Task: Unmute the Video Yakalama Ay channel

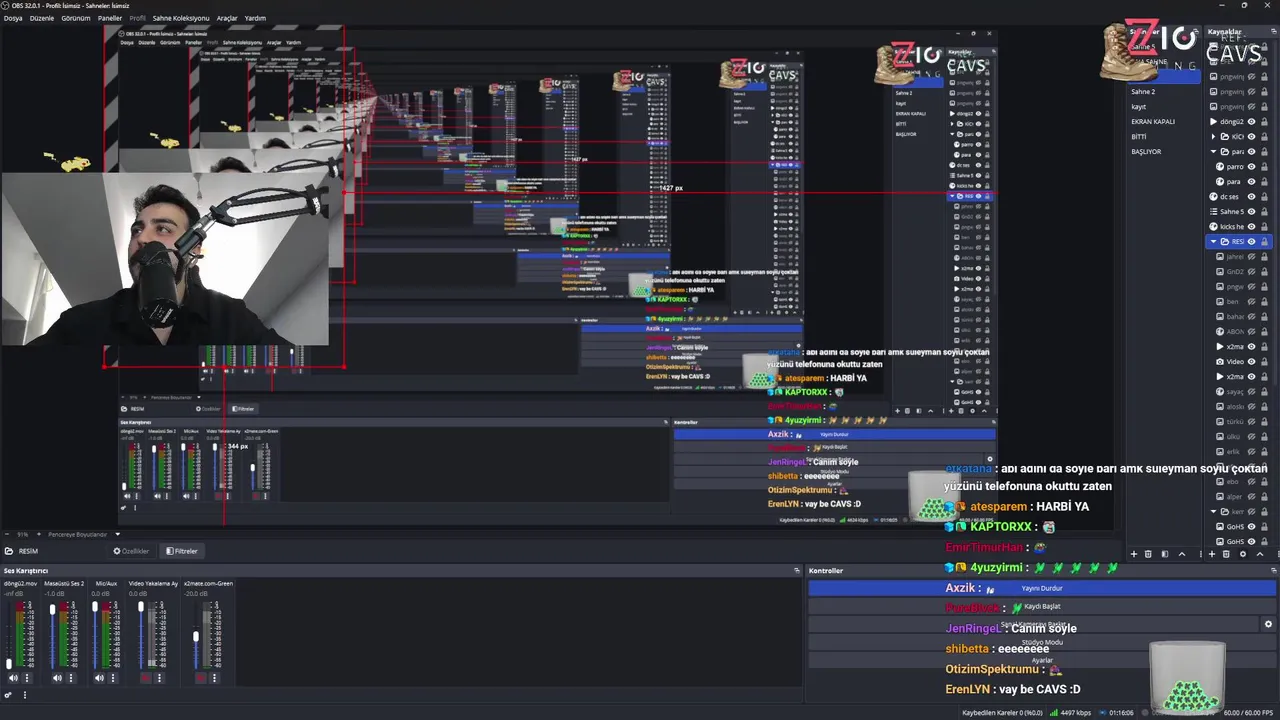Action: coord(146,677)
